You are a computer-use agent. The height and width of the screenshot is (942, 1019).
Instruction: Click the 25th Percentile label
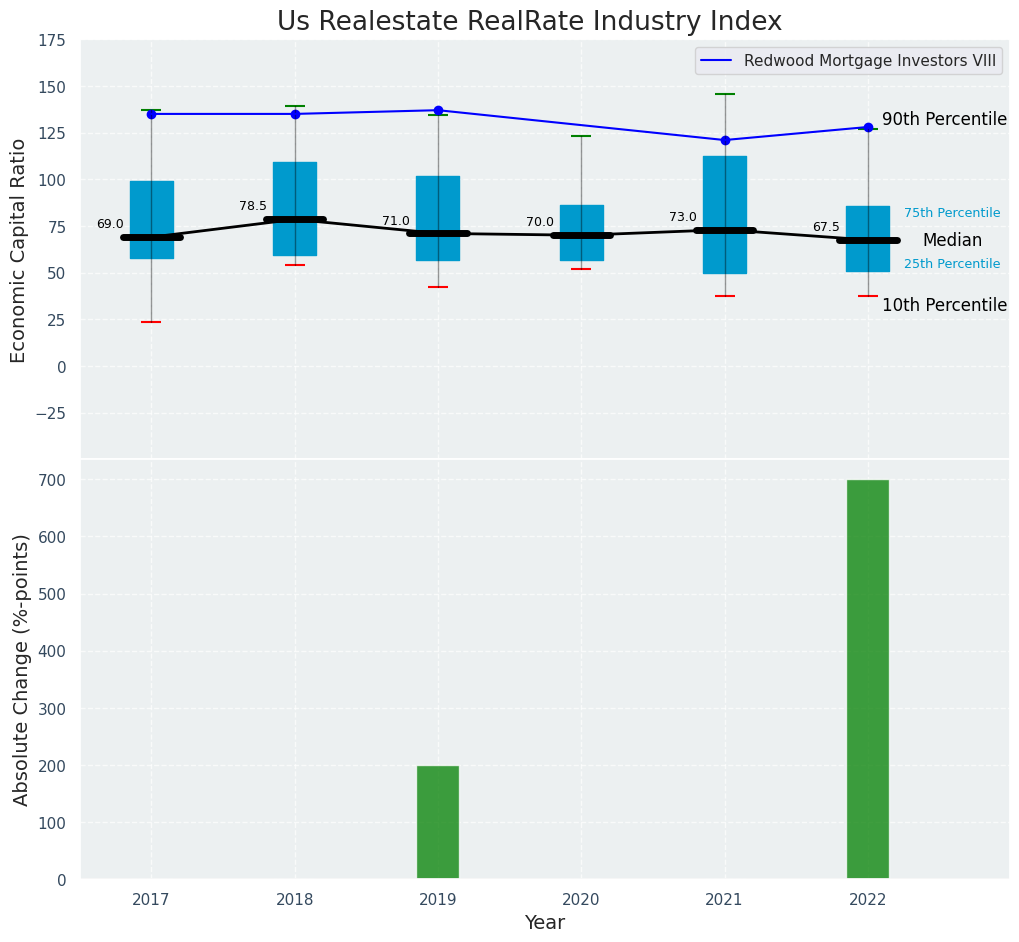[951, 264]
